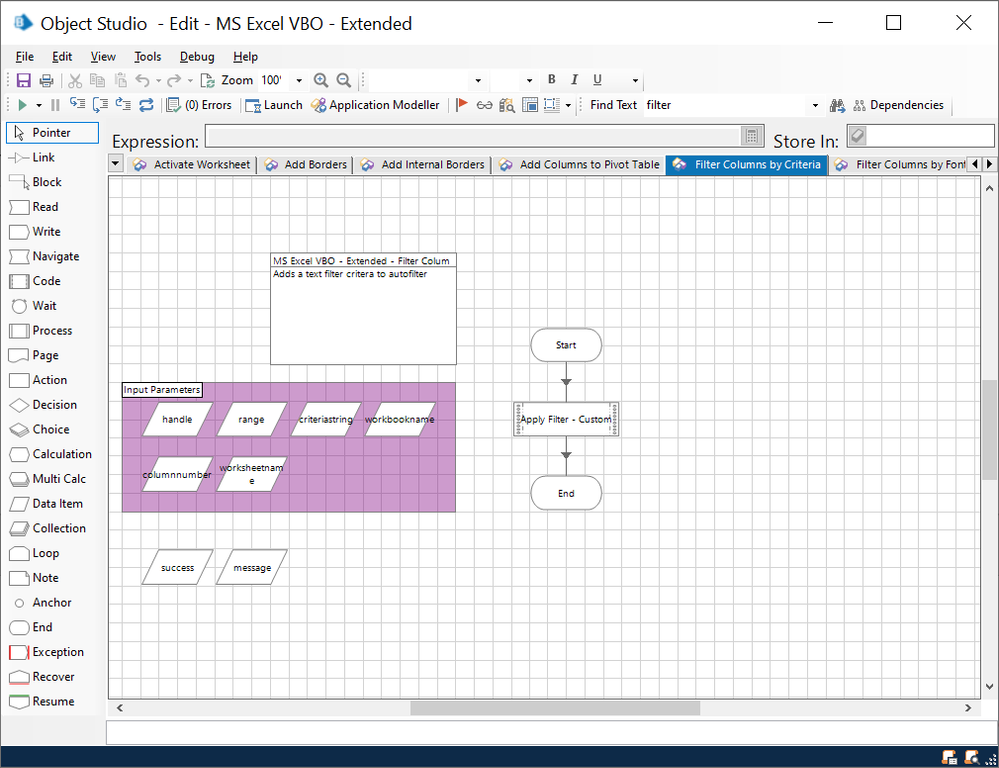Image resolution: width=999 pixels, height=768 pixels.
Task: Click the binoculars Find Next icon
Action: (x=837, y=105)
